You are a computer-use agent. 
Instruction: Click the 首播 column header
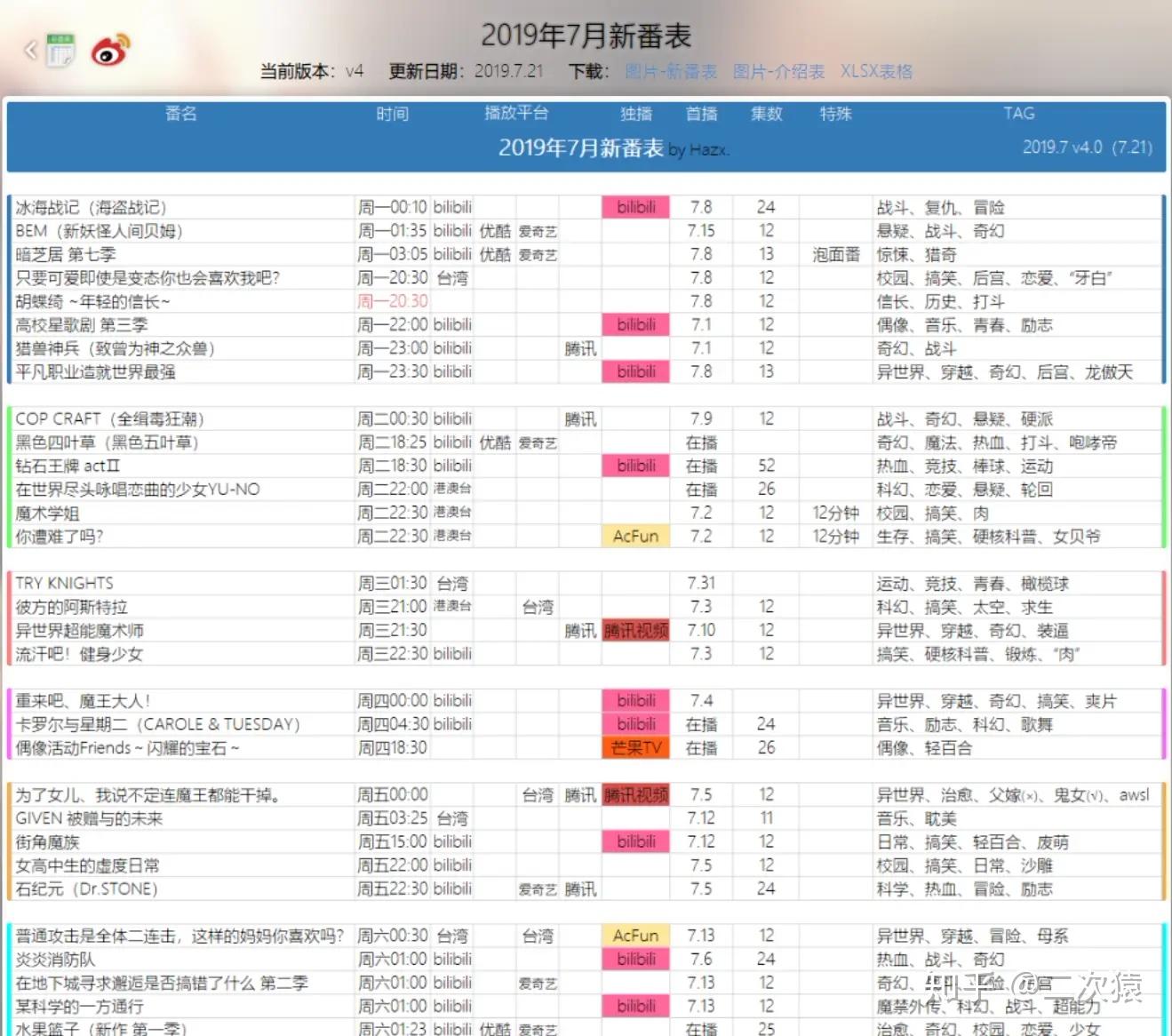pos(701,113)
